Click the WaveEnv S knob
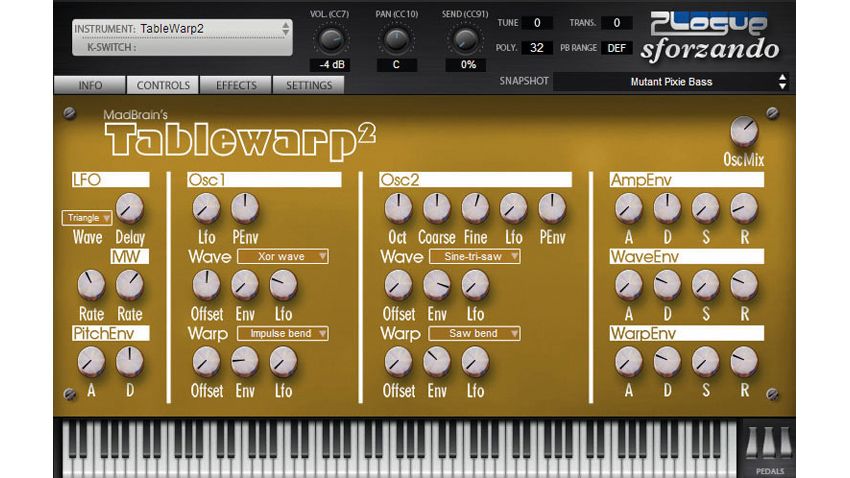Image resolution: width=850 pixels, height=478 pixels. 706,285
